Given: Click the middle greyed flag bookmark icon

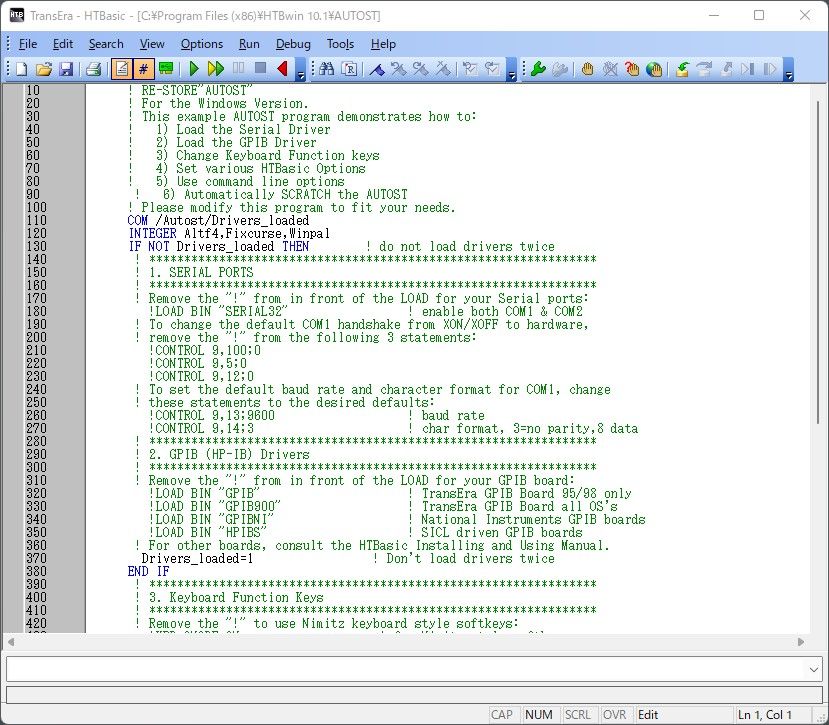Looking at the screenshot, I should tap(421, 69).
